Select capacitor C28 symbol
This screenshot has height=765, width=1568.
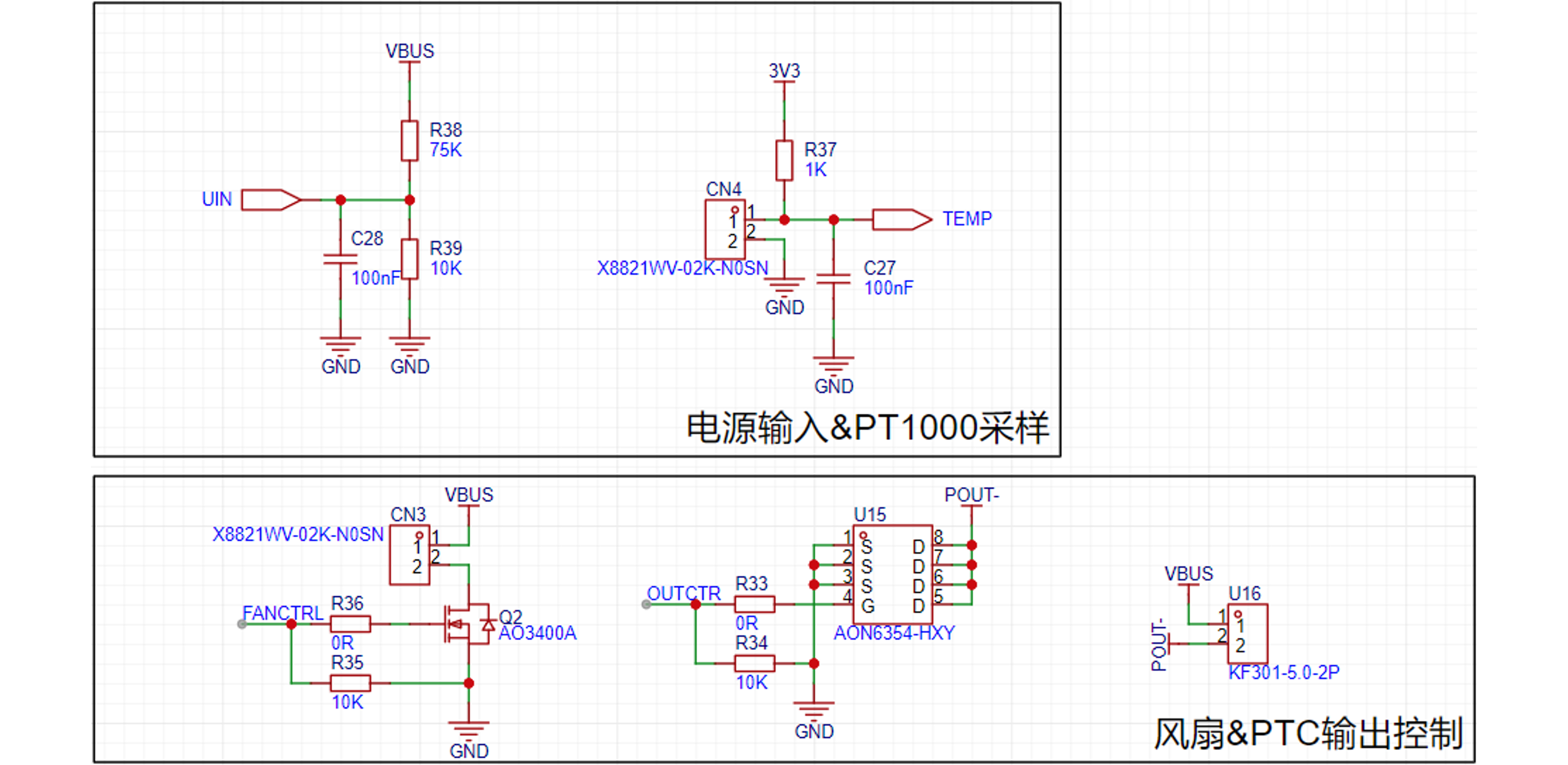[x=340, y=259]
